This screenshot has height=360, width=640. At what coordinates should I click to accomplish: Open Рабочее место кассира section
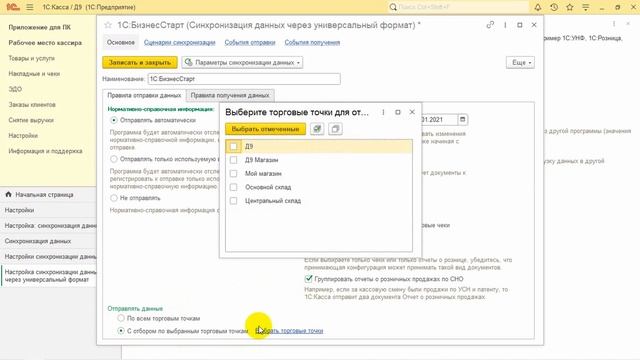coord(45,42)
